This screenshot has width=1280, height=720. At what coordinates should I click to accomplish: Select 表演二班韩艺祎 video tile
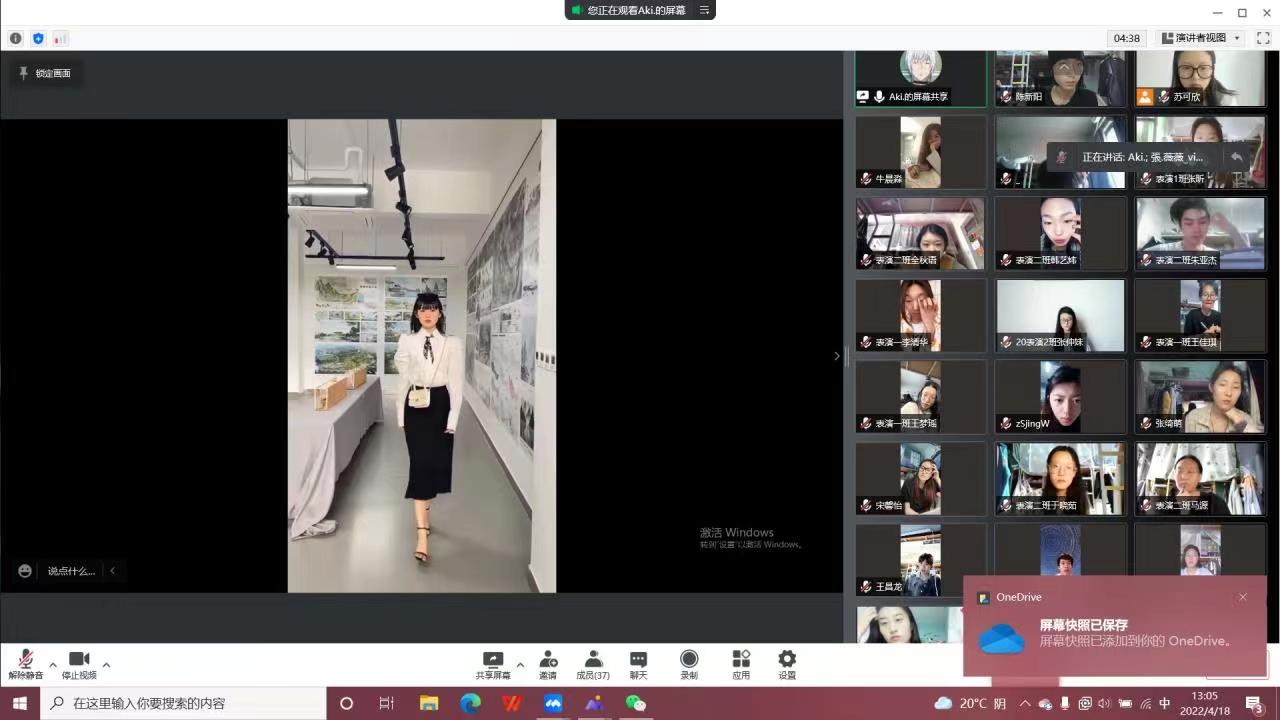[x=1060, y=233]
